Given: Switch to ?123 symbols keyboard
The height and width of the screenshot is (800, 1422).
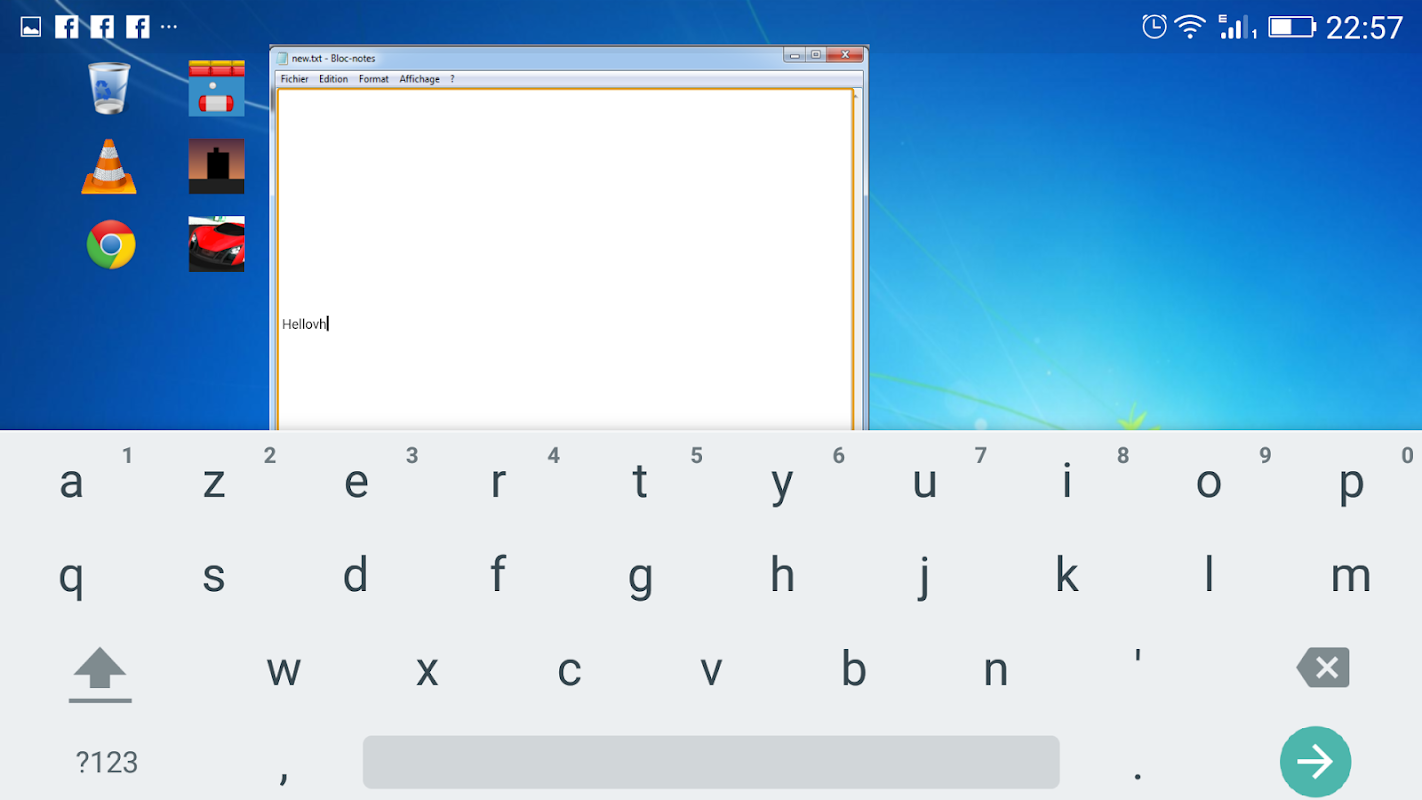Looking at the screenshot, I should point(107,763).
